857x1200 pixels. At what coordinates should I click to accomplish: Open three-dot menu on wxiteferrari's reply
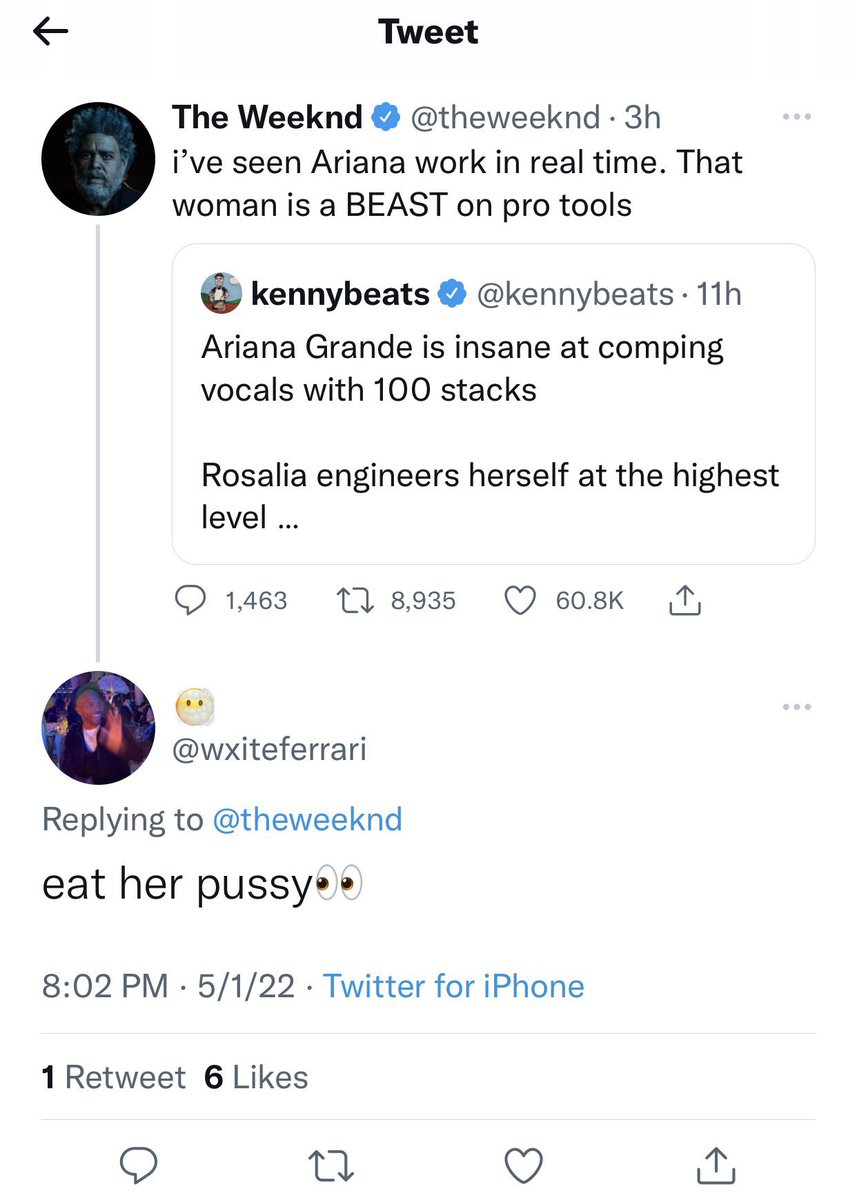click(797, 708)
